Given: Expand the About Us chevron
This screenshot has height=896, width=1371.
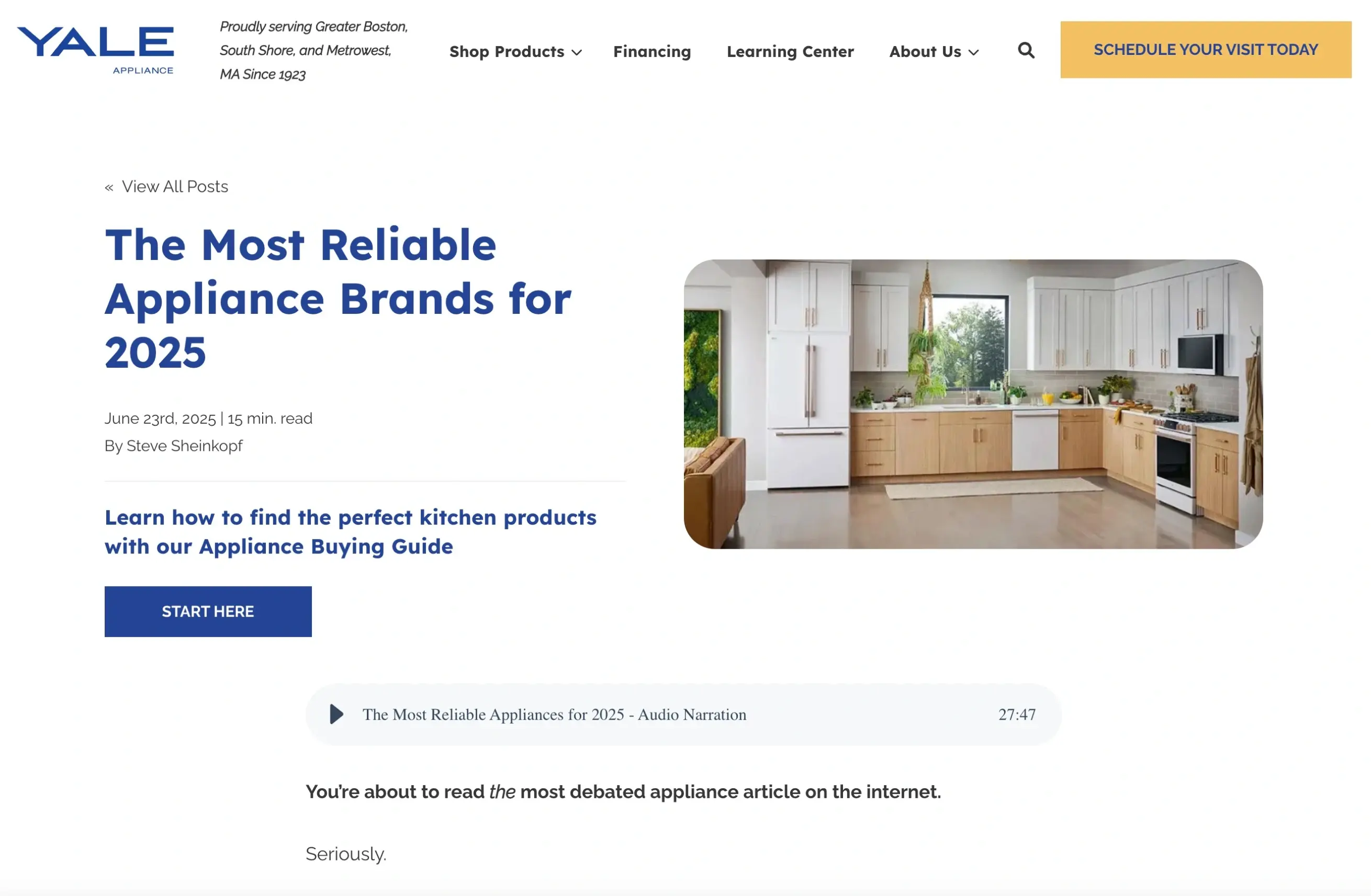Looking at the screenshot, I should click(x=973, y=52).
